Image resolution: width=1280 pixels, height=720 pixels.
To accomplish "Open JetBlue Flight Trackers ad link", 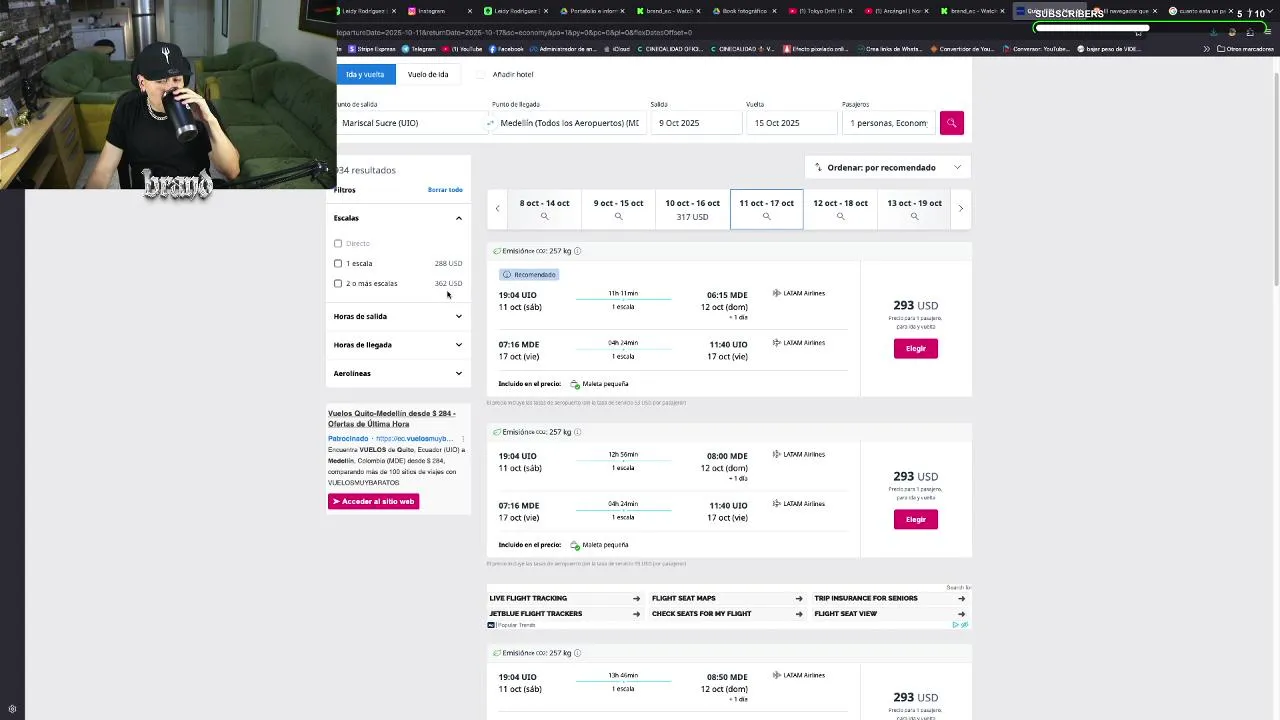I will [564, 614].
